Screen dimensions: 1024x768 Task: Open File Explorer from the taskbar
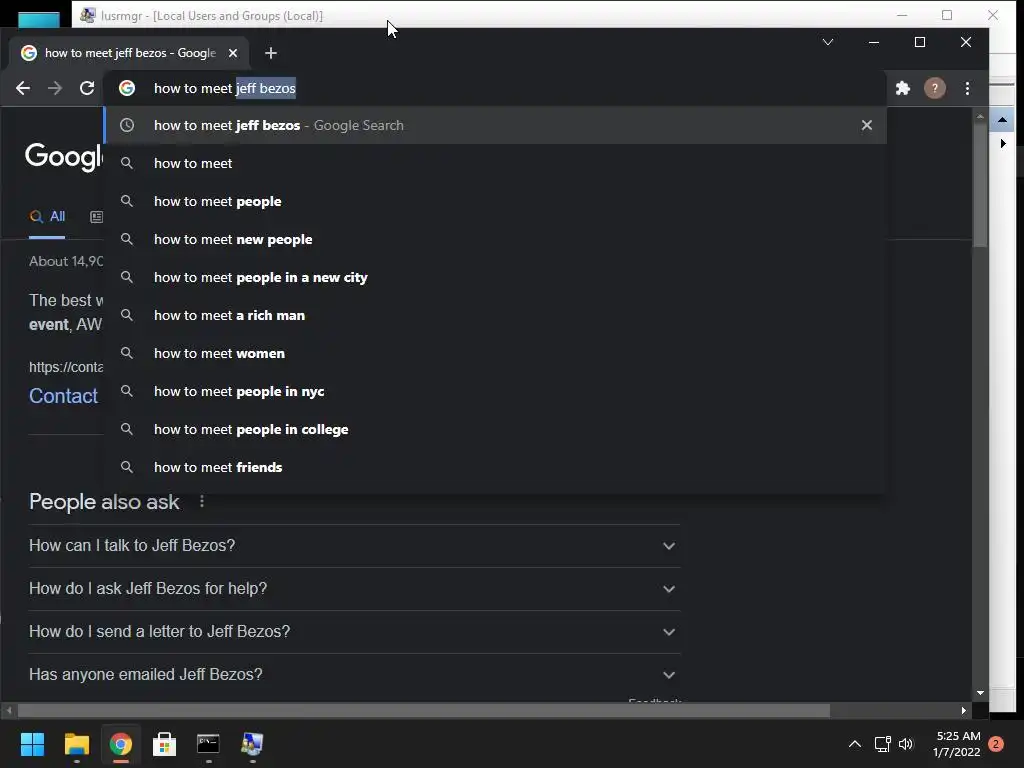point(76,744)
